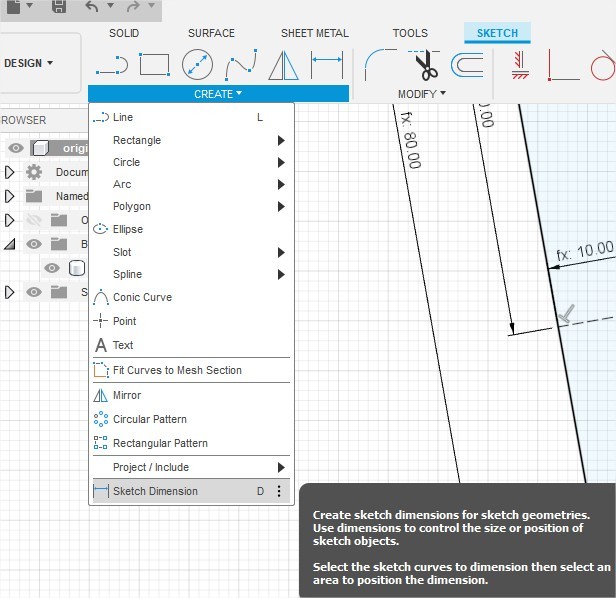This screenshot has width=616, height=598.
Task: Choose Line from Create menu
Action: pyautogui.click(x=192, y=117)
